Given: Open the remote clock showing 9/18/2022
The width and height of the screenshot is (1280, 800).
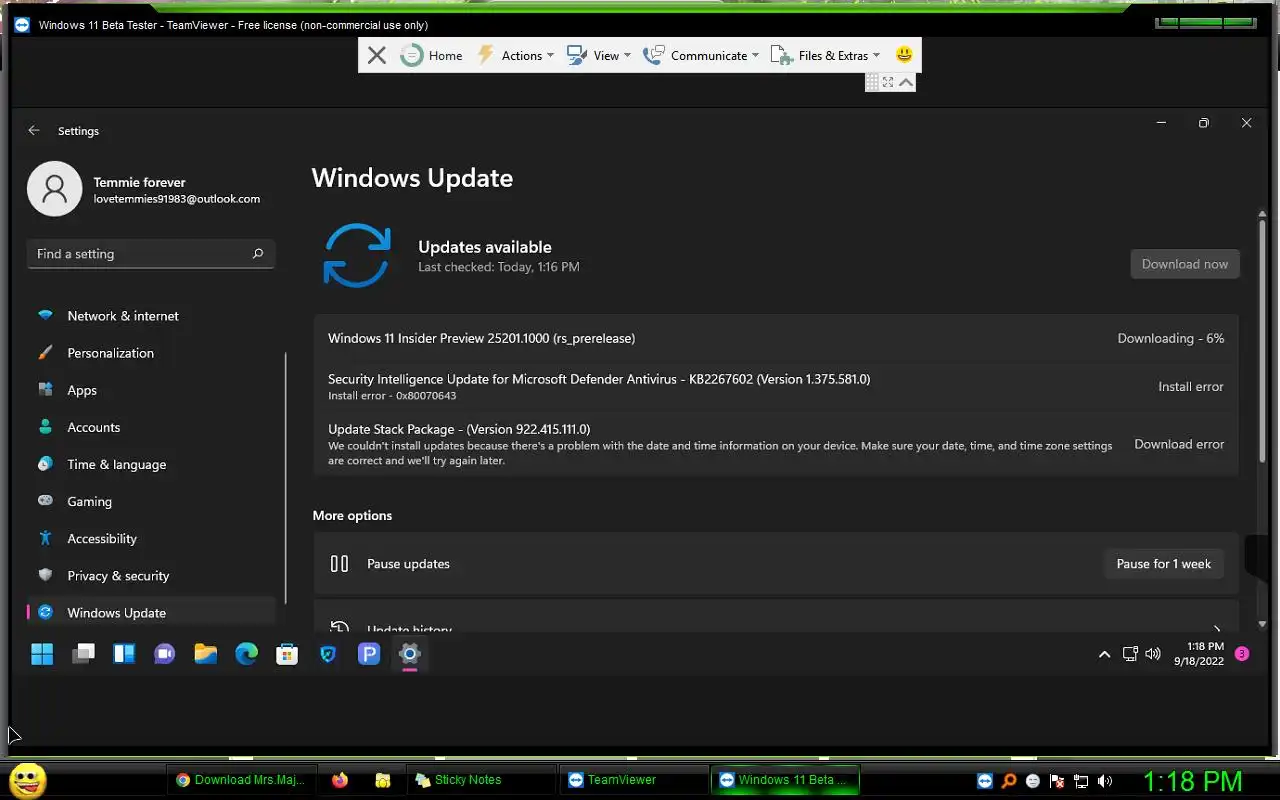Looking at the screenshot, I should pos(1199,654).
